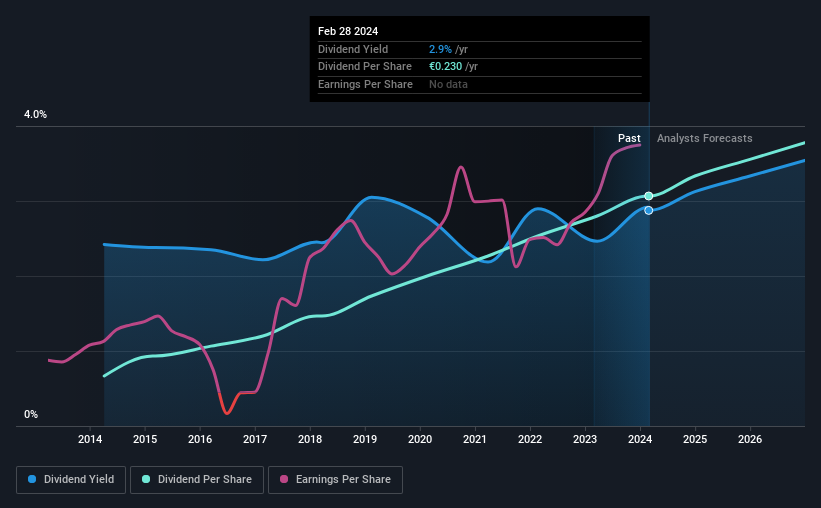Click the 2015 x-axis label
The height and width of the screenshot is (508, 821).
point(145,439)
